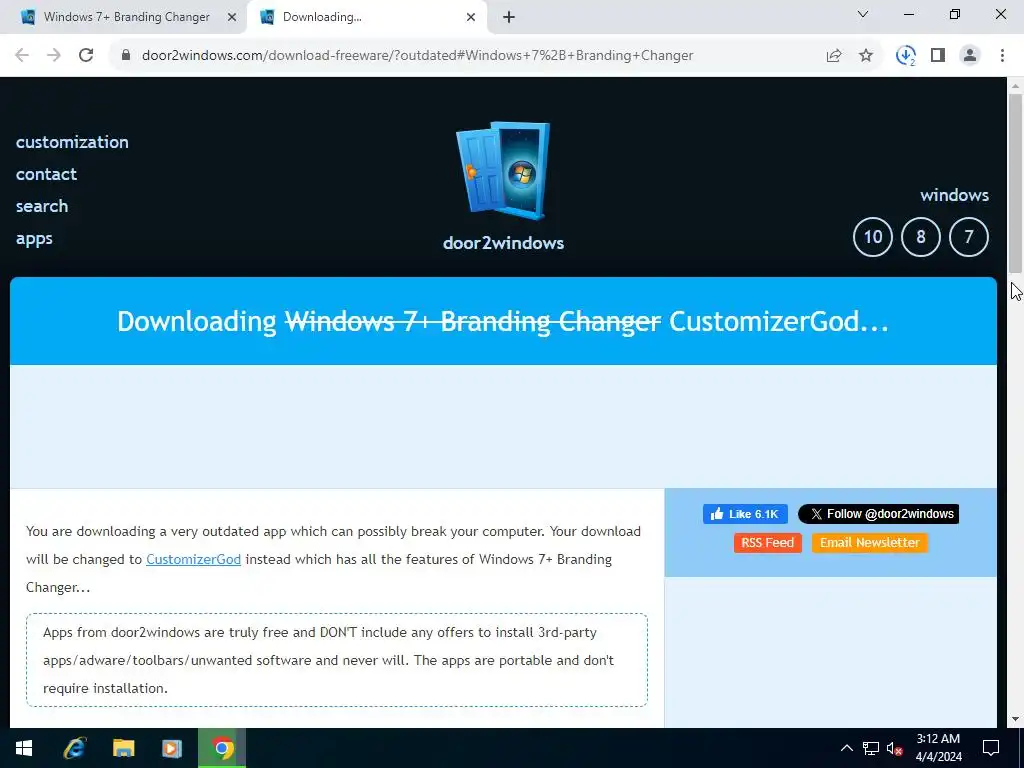Open the customization menu link
This screenshot has width=1024, height=768.
72,142
